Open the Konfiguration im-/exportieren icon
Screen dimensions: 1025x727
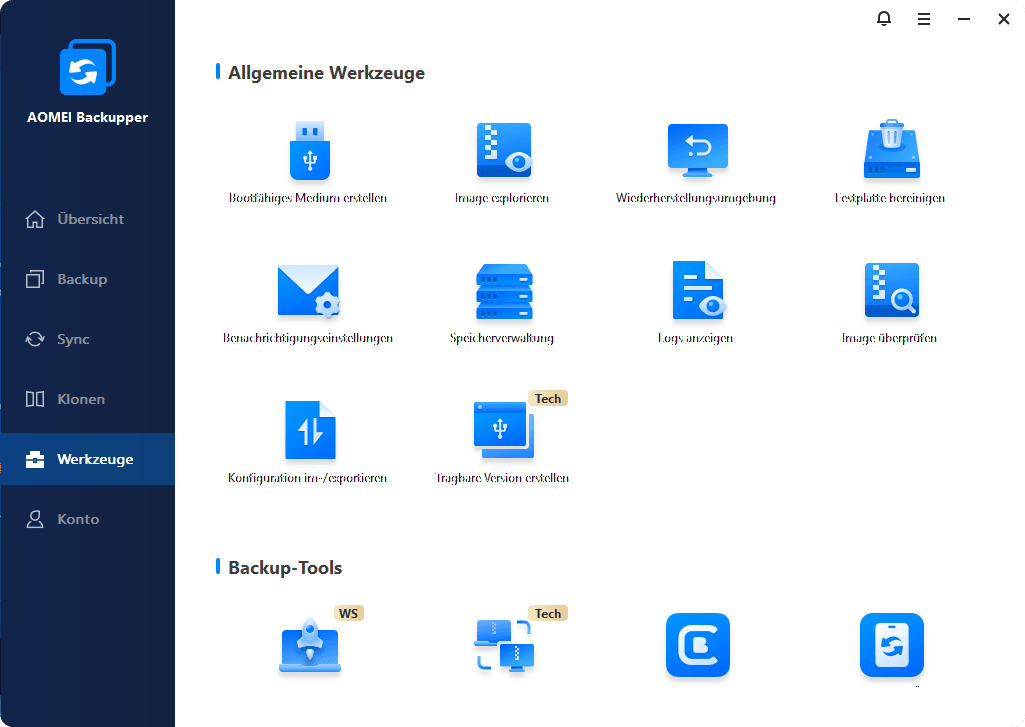point(310,430)
